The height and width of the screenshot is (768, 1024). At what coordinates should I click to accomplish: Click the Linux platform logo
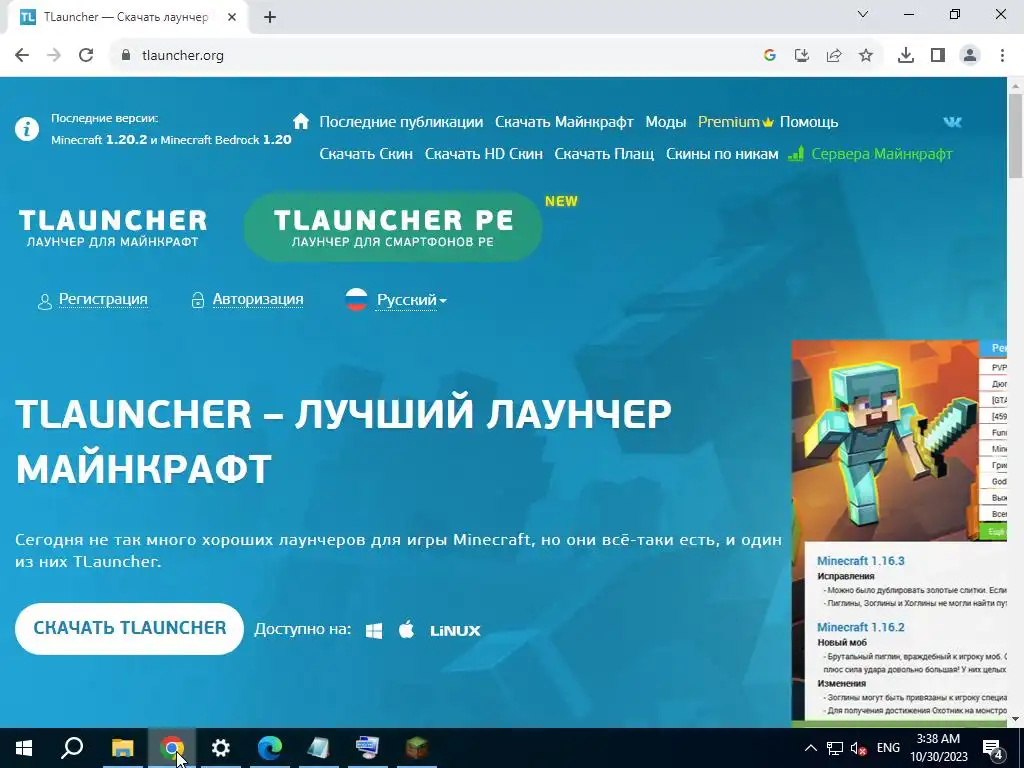pyautogui.click(x=455, y=631)
